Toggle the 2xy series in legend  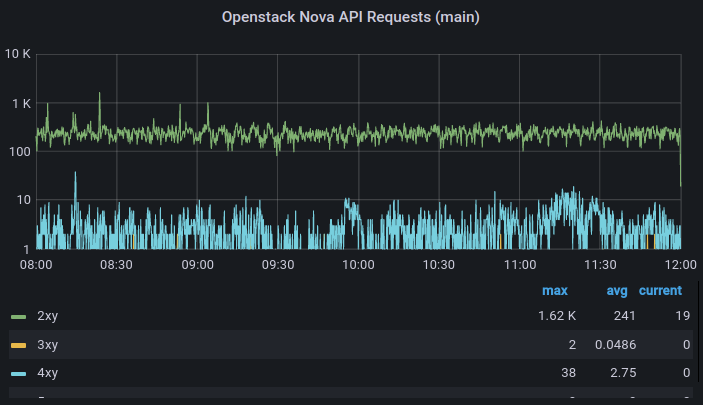tap(48, 316)
